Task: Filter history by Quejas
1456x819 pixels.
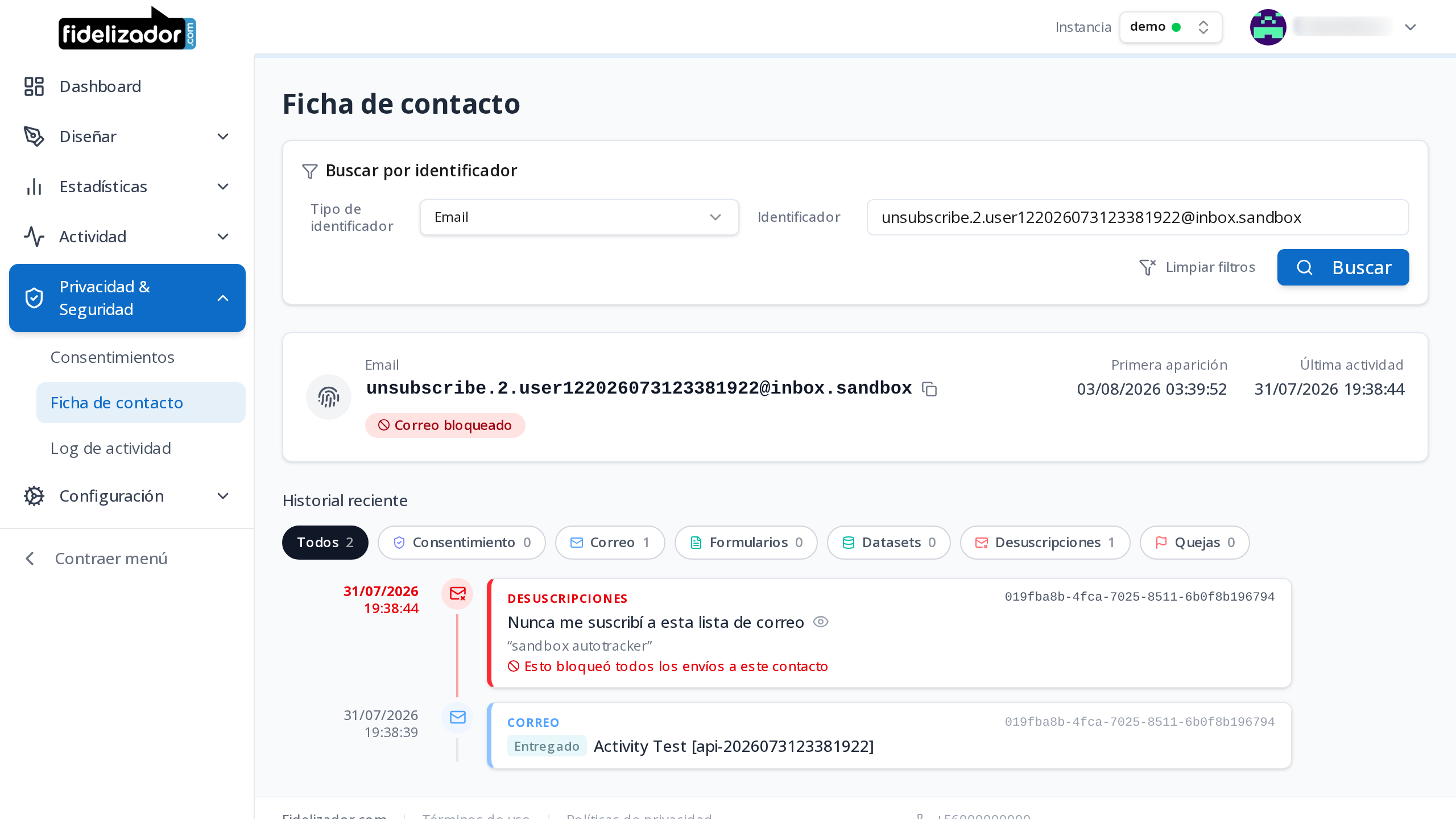Action: [1195, 543]
